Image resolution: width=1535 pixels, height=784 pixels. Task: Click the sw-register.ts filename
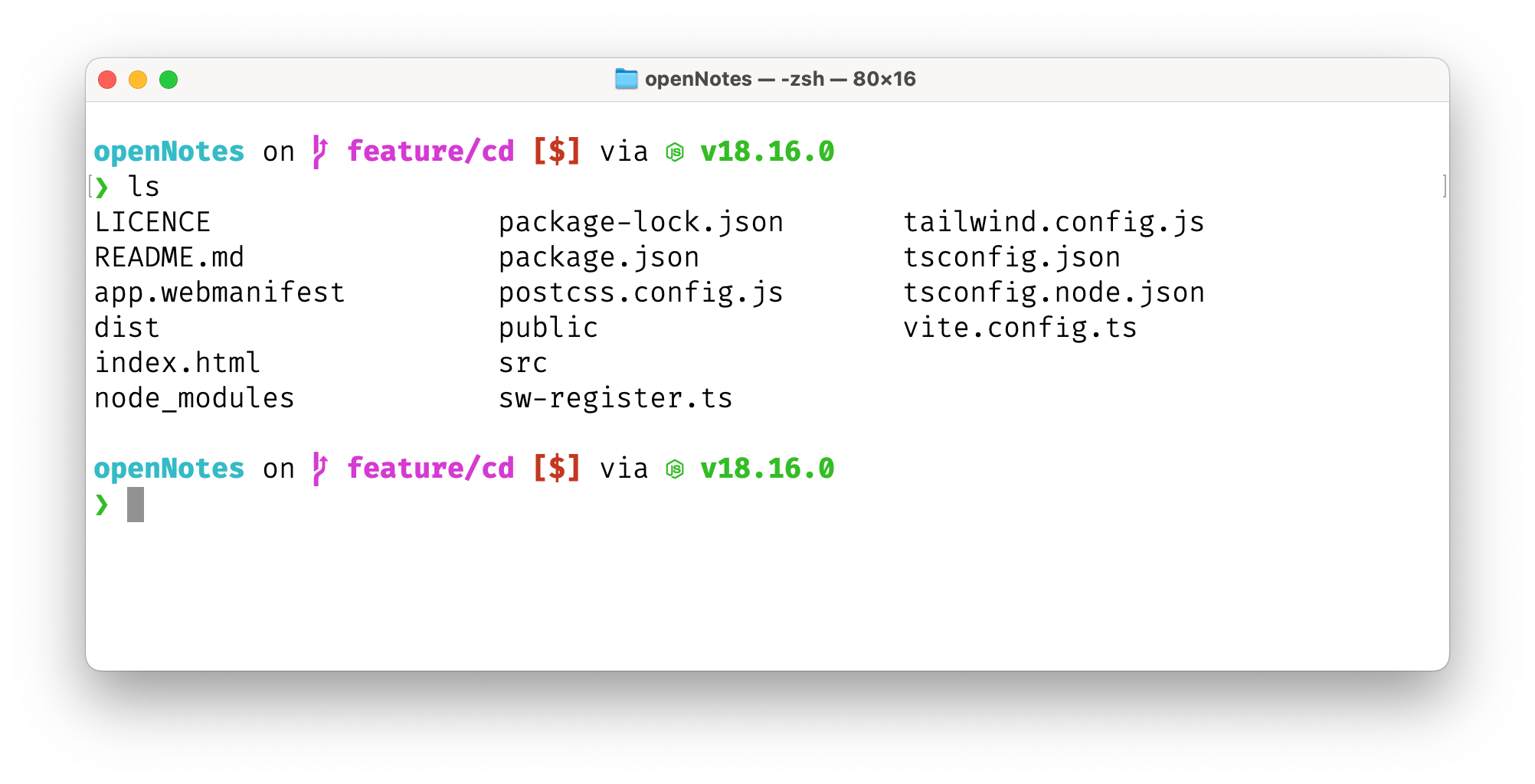(x=615, y=397)
